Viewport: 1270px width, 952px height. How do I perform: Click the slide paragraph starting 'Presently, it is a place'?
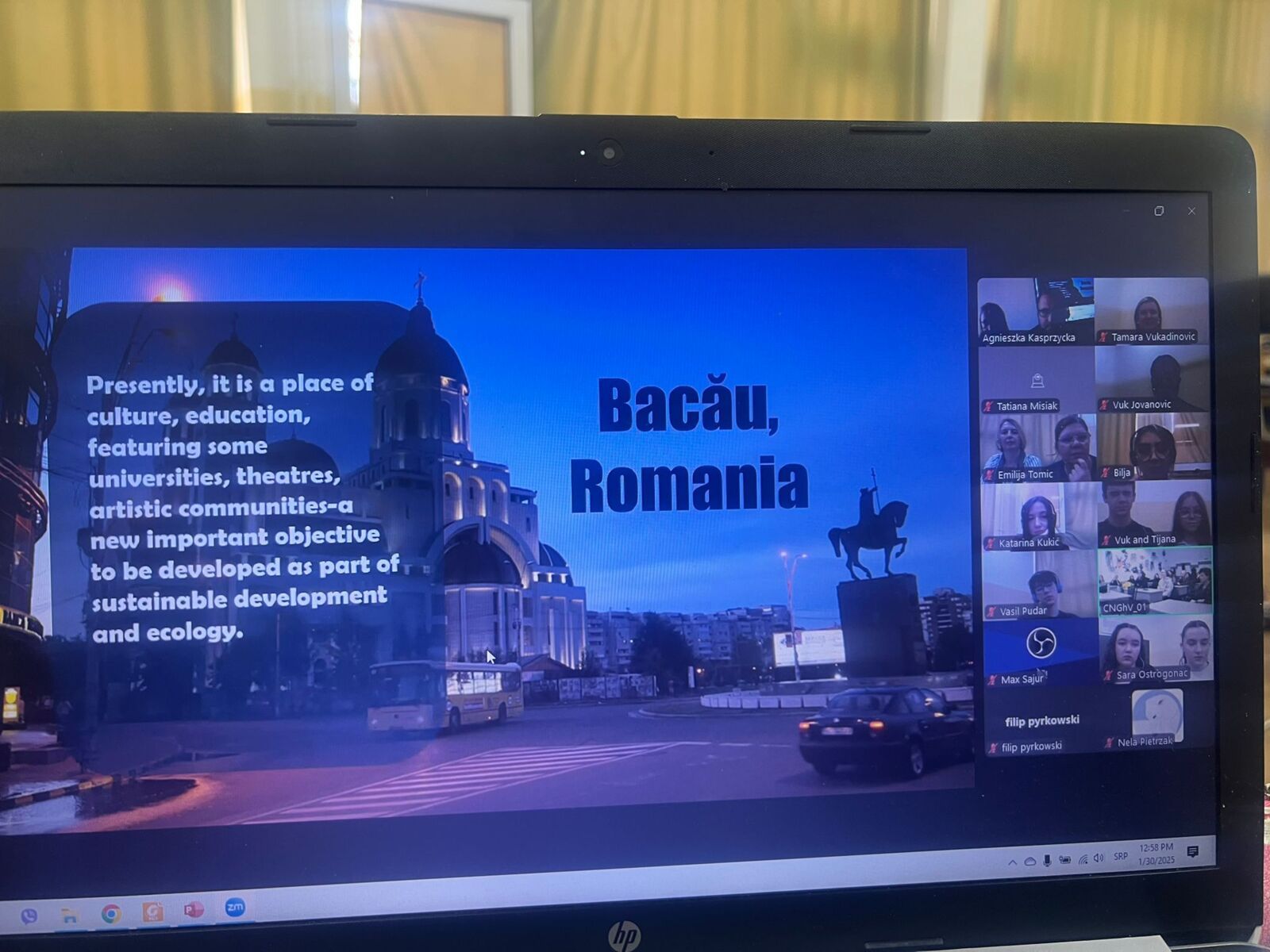point(242,509)
